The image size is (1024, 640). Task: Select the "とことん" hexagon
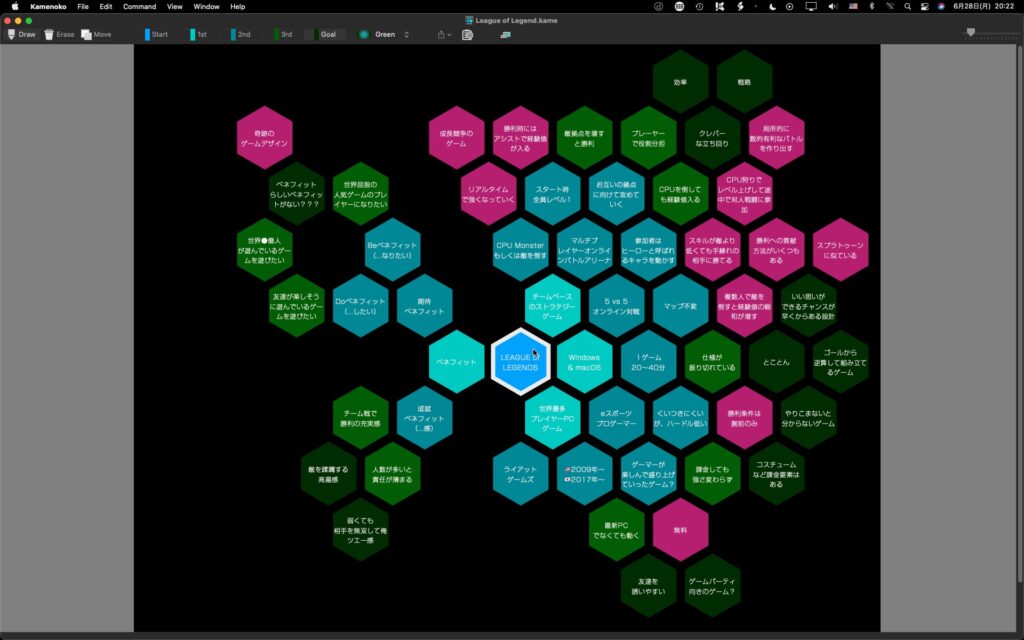(x=776, y=362)
